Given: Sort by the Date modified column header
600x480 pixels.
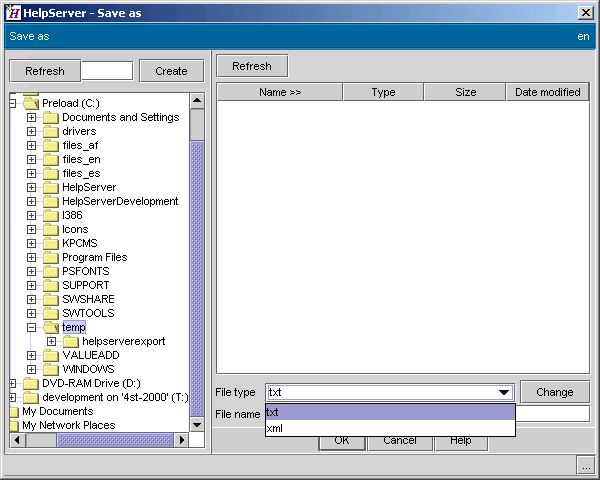Looking at the screenshot, I should coord(548,92).
